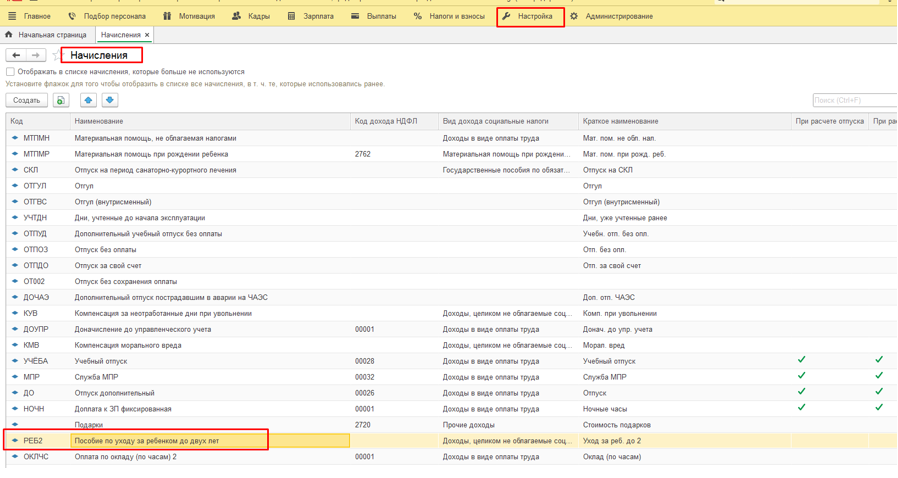Click При расчете отпуска checkmark in НОЧН row
Viewport: 898px width, 478px height.
pos(801,408)
